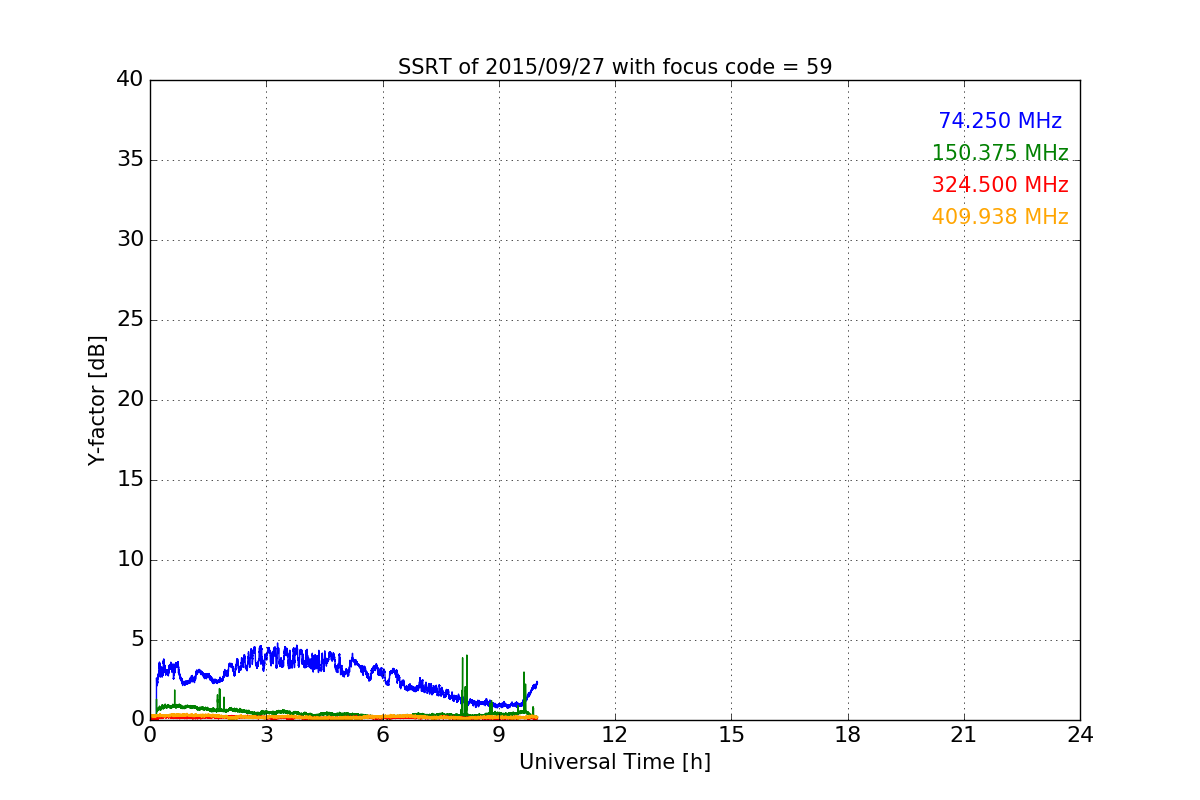Click the x-axis tick label 9
Image resolution: width=1200 pixels, height=800 pixels.
point(499,735)
